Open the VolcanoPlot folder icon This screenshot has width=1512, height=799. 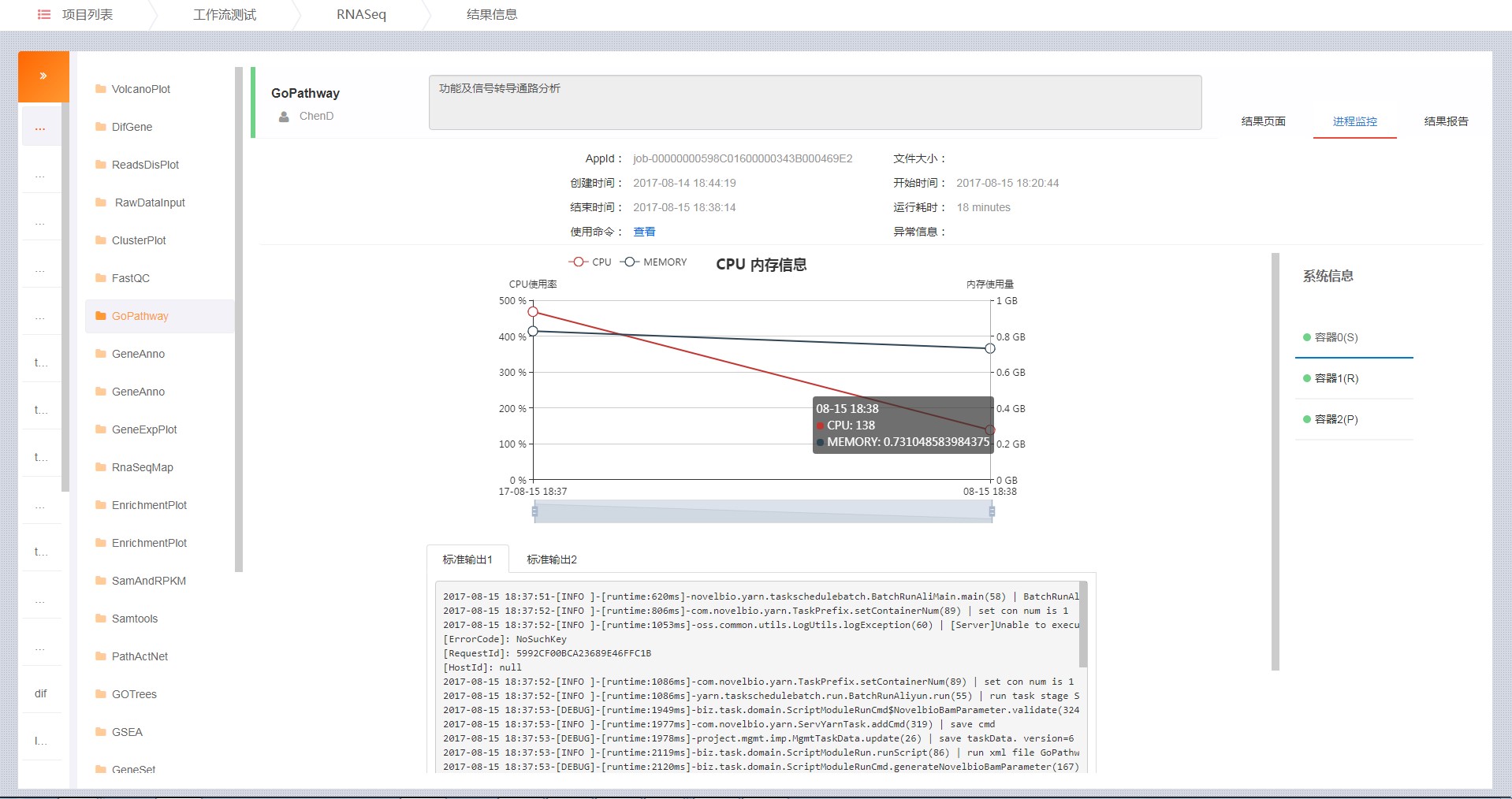point(100,89)
